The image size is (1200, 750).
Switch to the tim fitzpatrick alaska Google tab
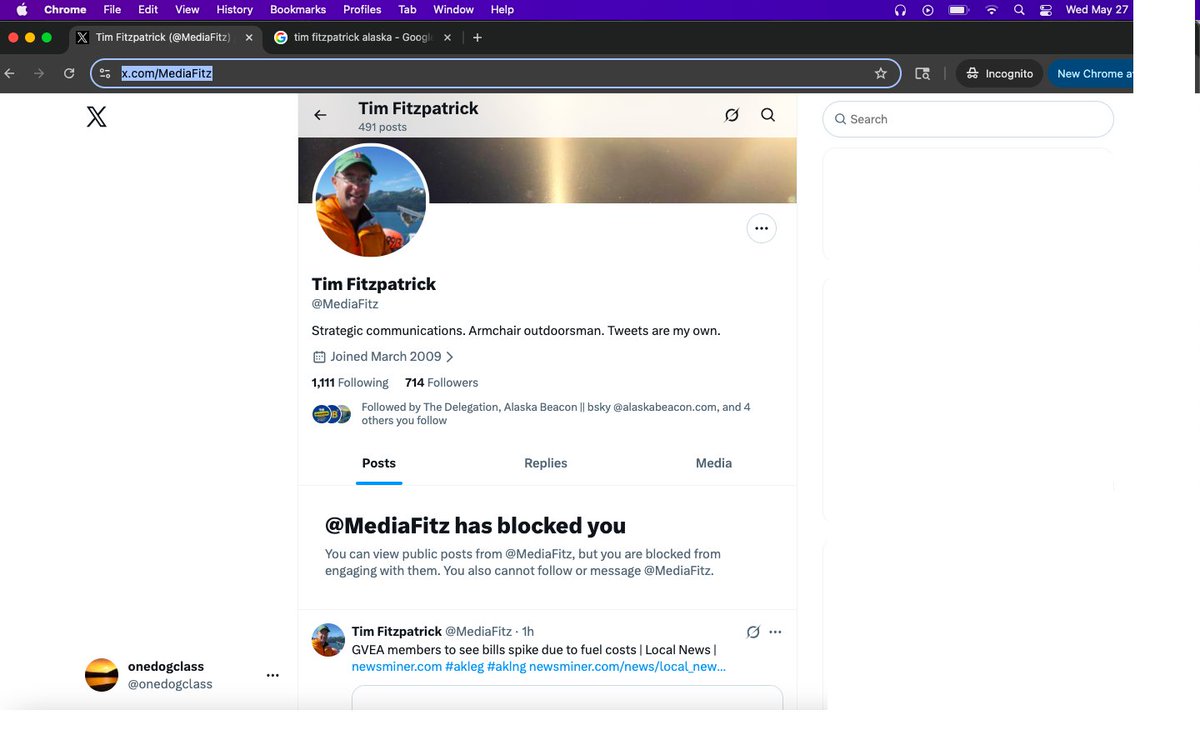click(x=363, y=37)
